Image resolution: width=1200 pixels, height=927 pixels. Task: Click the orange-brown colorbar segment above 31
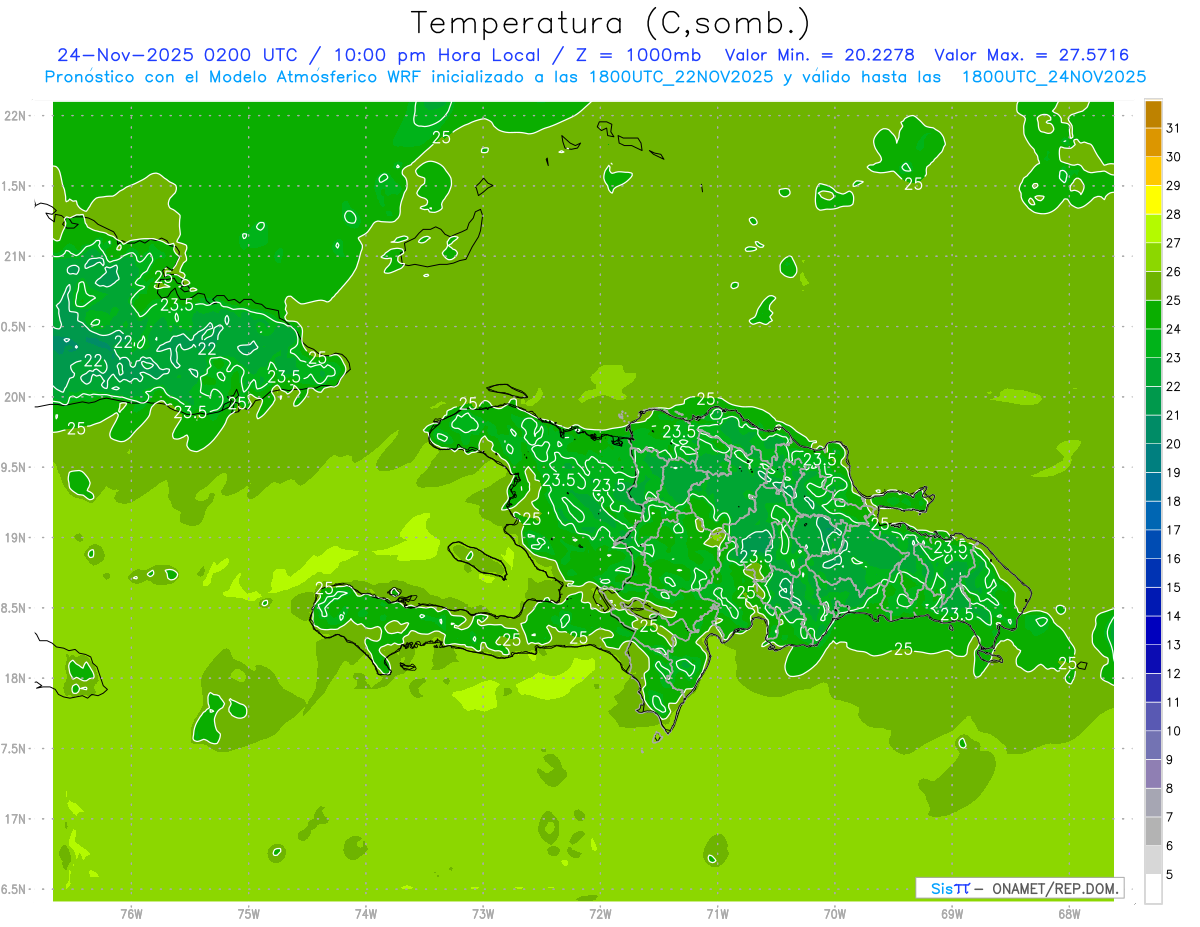click(x=1153, y=114)
